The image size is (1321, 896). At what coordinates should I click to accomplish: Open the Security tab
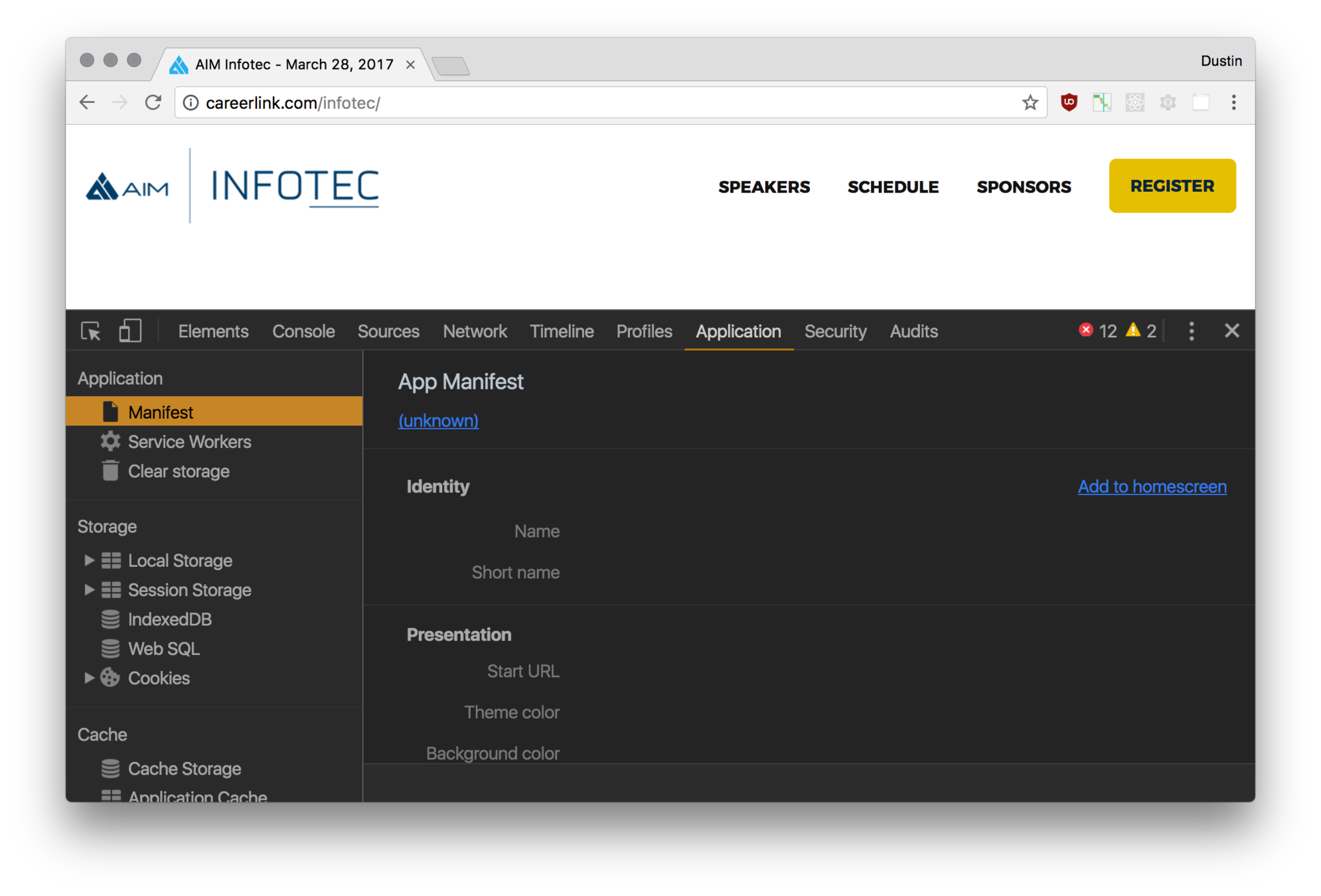coord(835,331)
